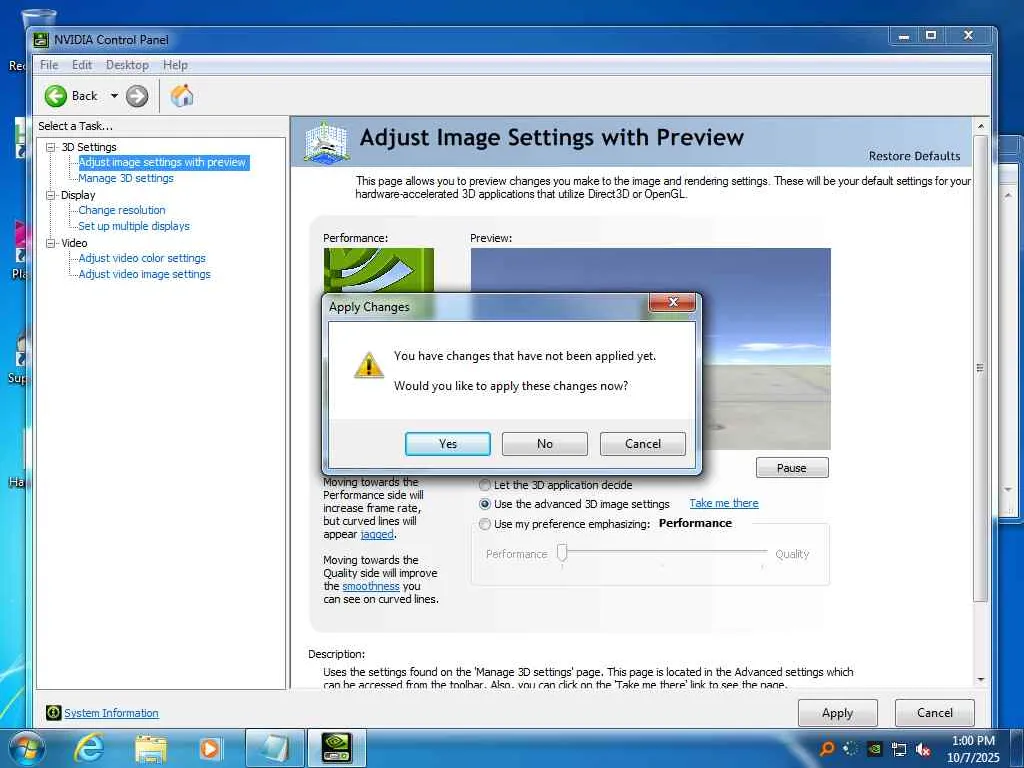
Task: Collapse the Video tree node
Action: tap(50, 243)
